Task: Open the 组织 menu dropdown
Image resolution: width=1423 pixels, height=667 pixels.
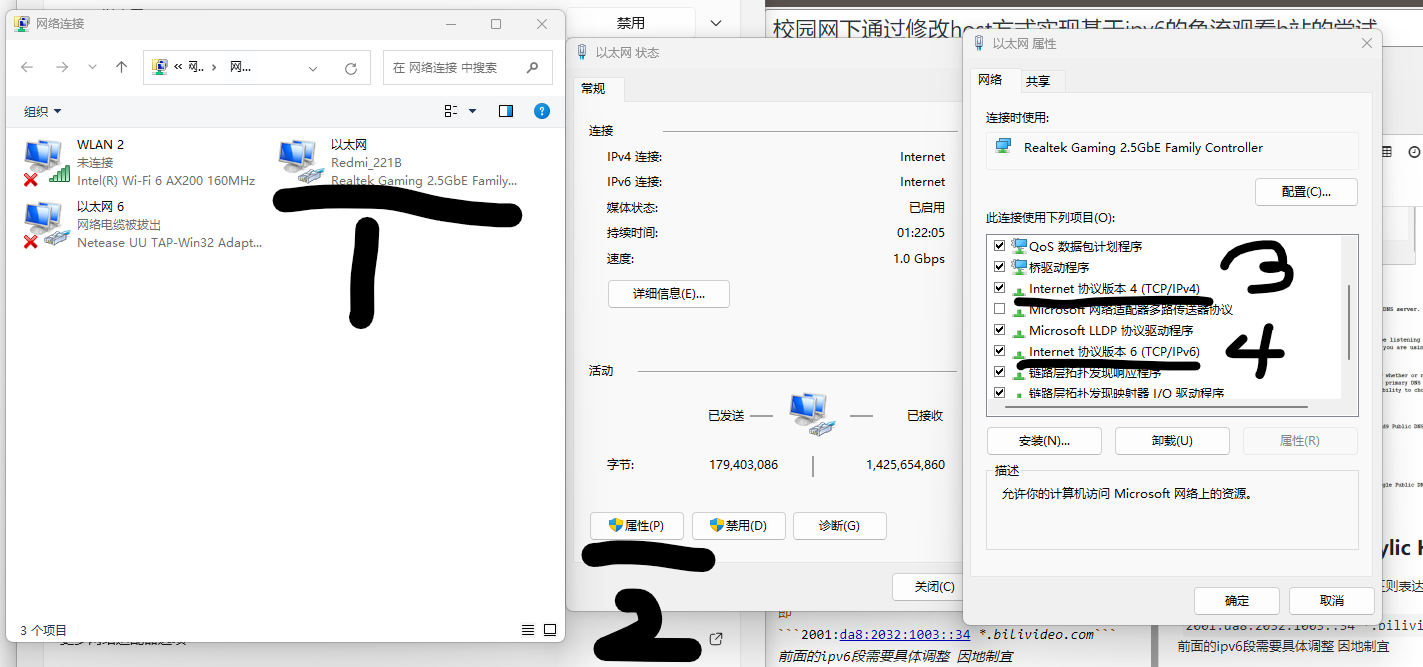Action: click(x=43, y=111)
